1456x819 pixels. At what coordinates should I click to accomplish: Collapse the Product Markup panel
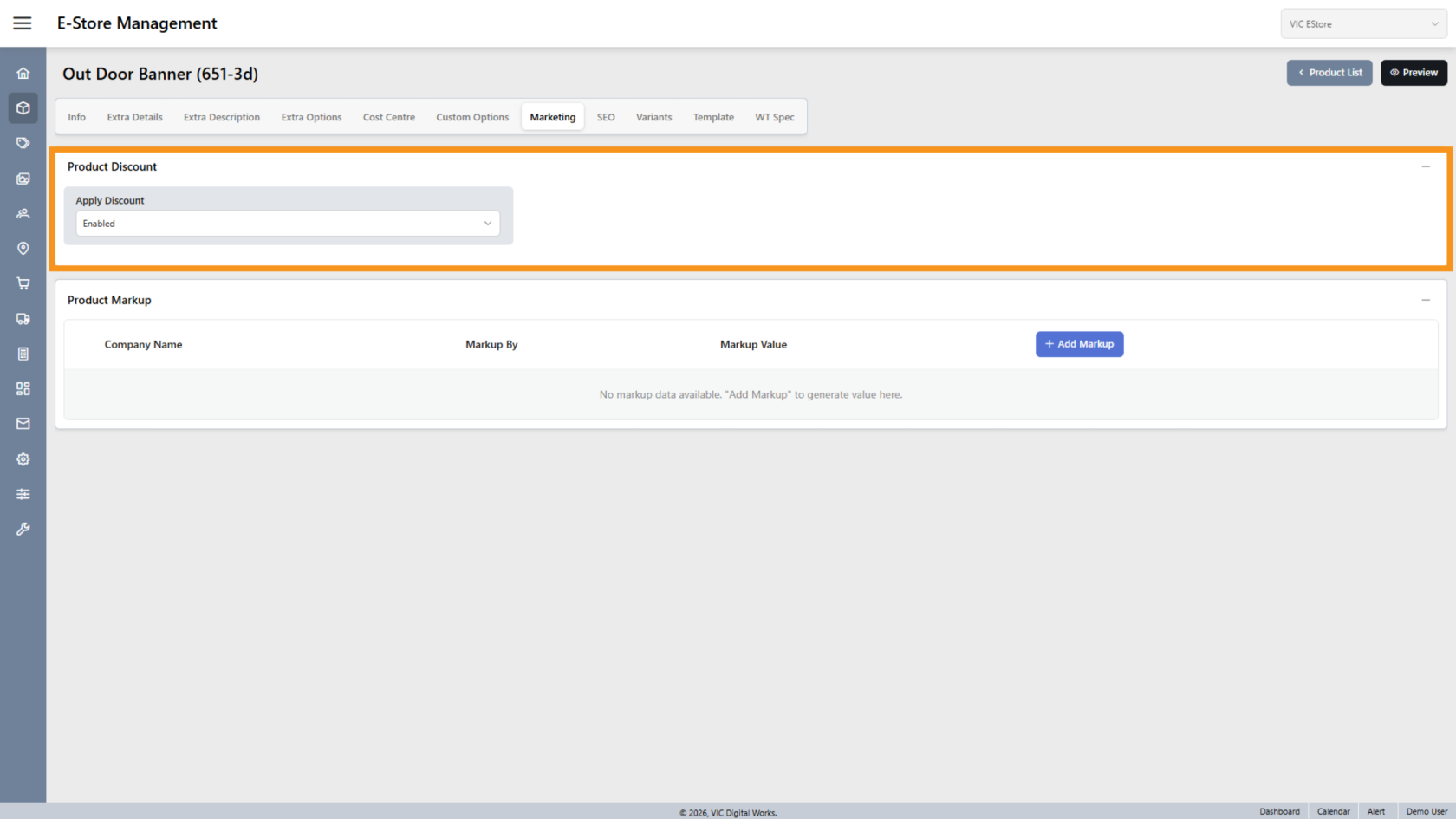[x=1426, y=300]
